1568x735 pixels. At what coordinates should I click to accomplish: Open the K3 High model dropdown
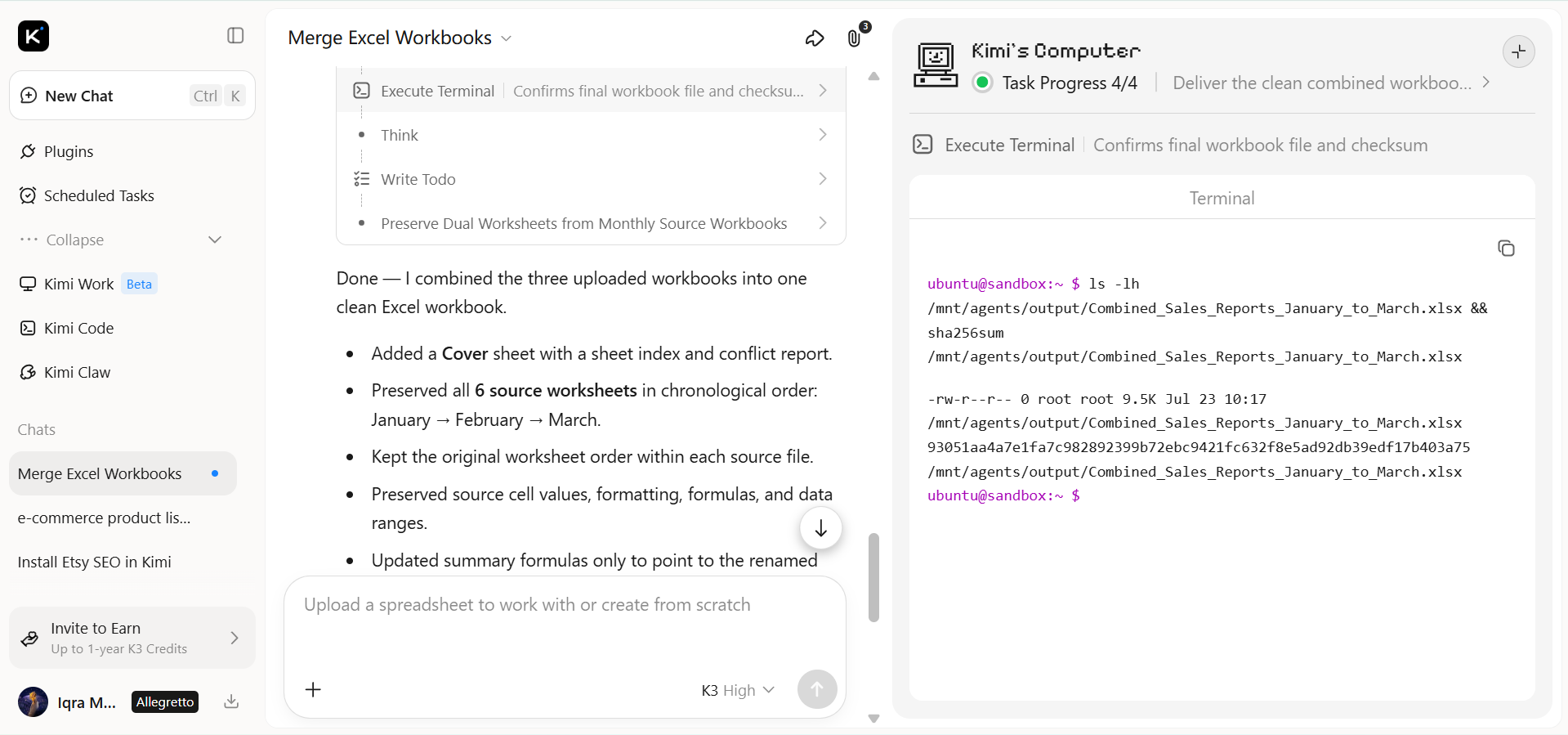(737, 690)
